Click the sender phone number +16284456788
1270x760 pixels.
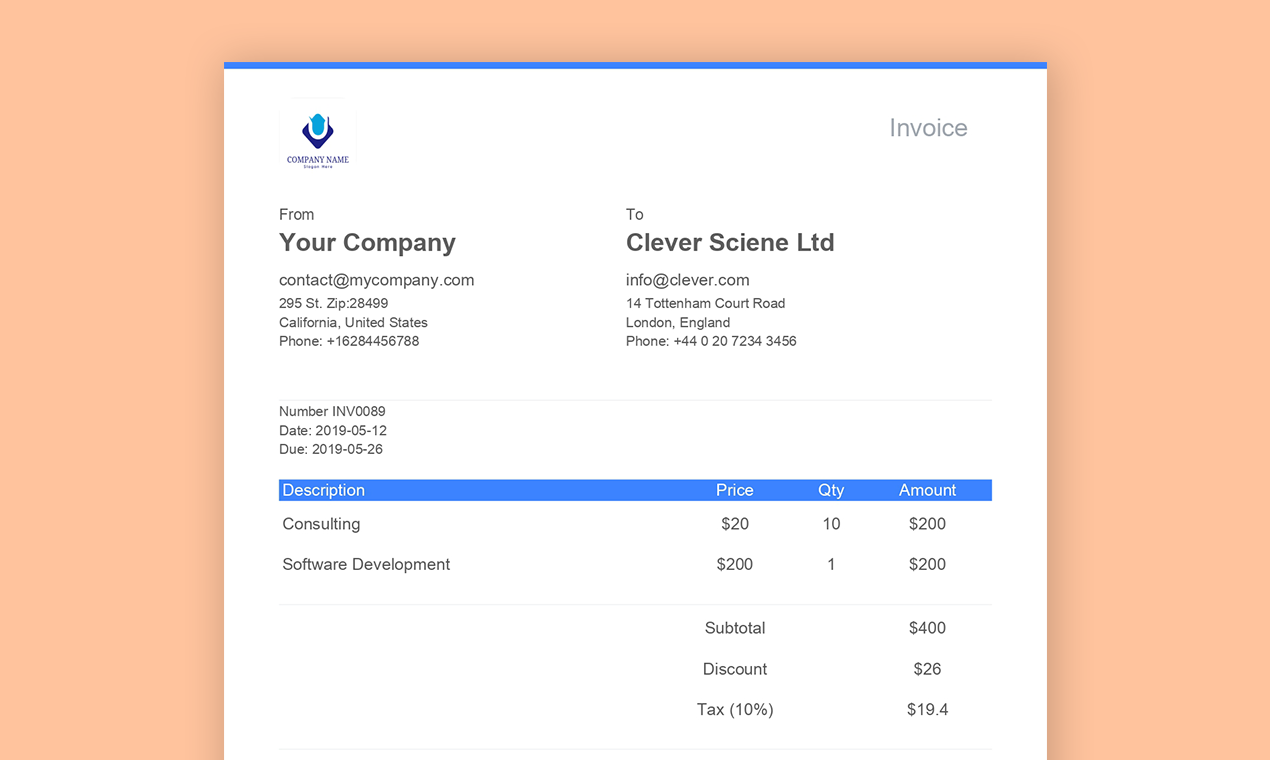pos(372,341)
